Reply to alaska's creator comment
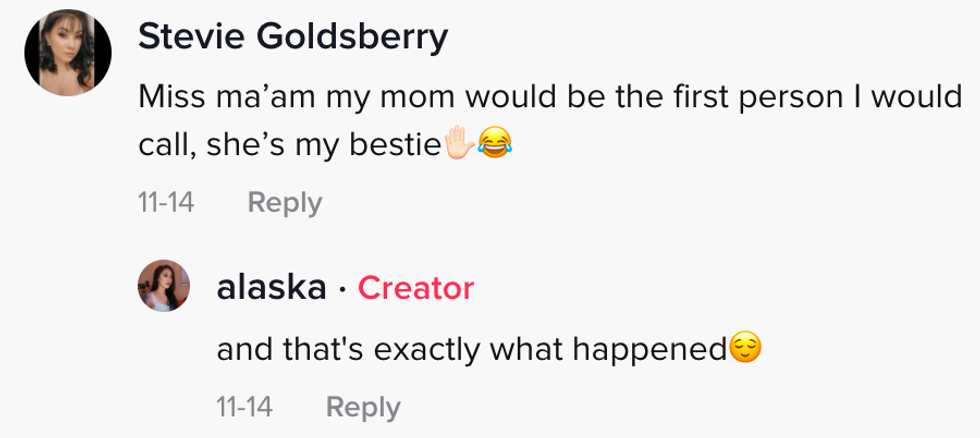This screenshot has height=438, width=980. point(363,407)
